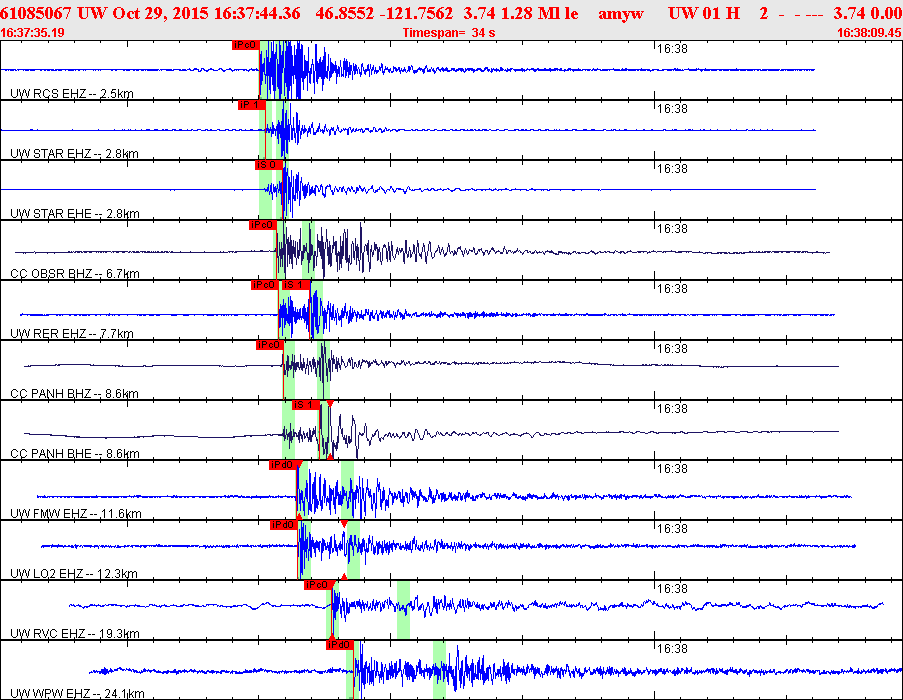Click the red triangle marker atop PANH BHE trace
903x700 pixels.
(x=329, y=404)
